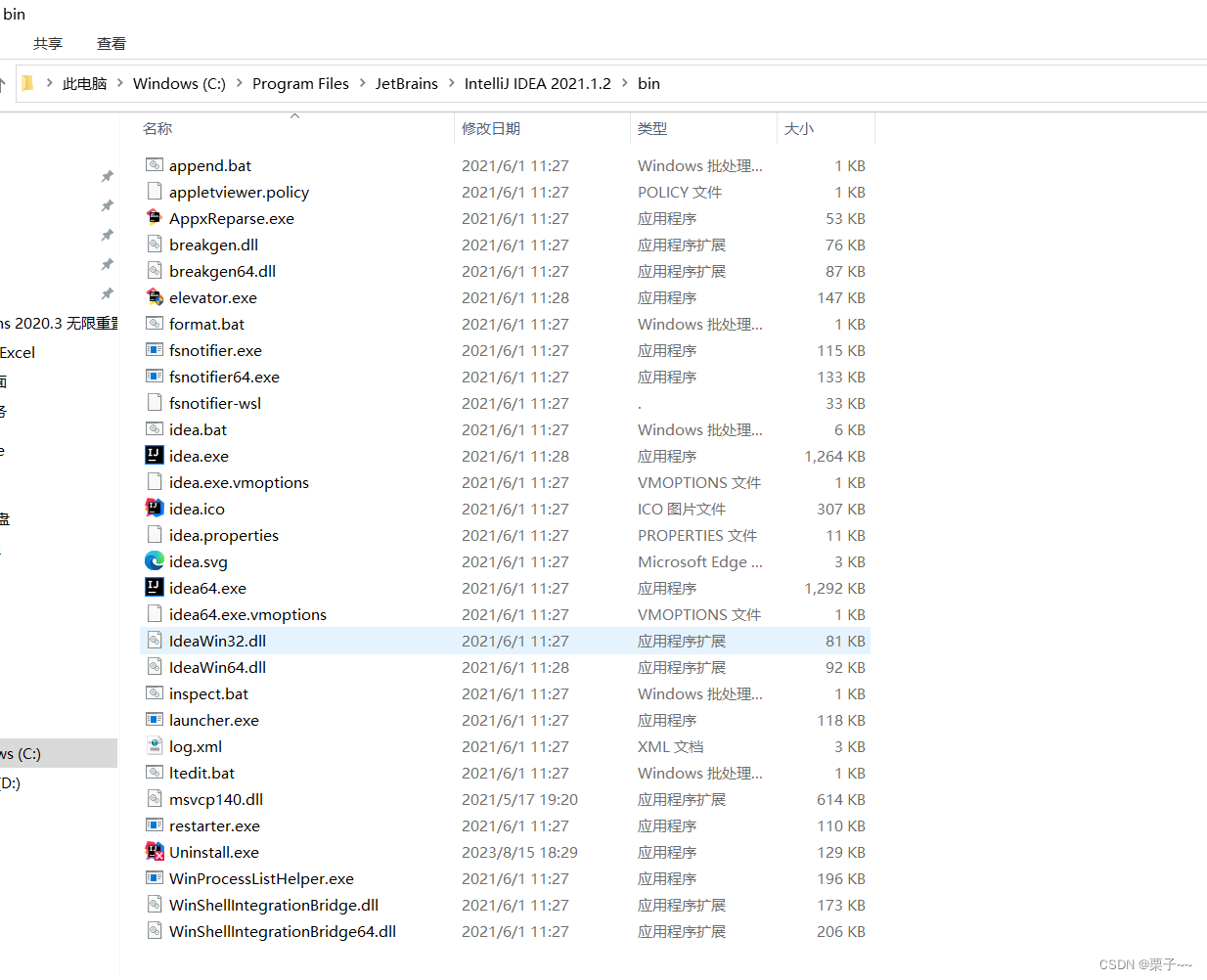This screenshot has height=980, width=1207.
Task: Click the msvcp140.dll file icon
Action: (x=155, y=799)
